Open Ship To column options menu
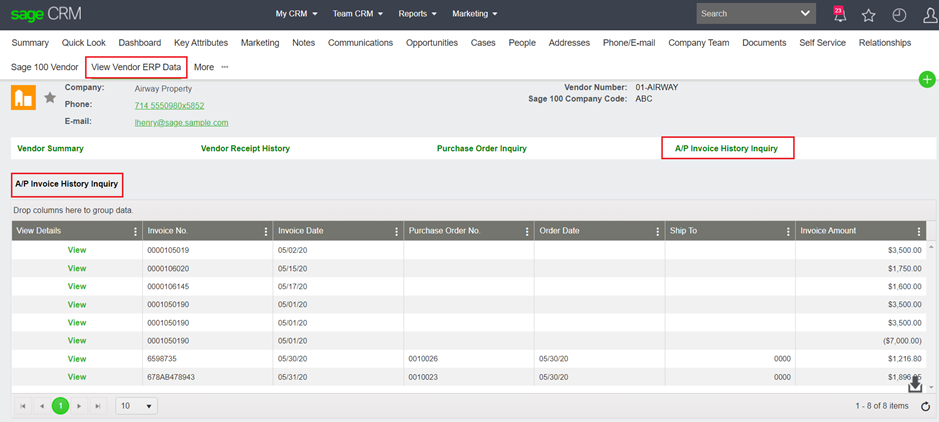This screenshot has height=422, width=939. [789, 232]
